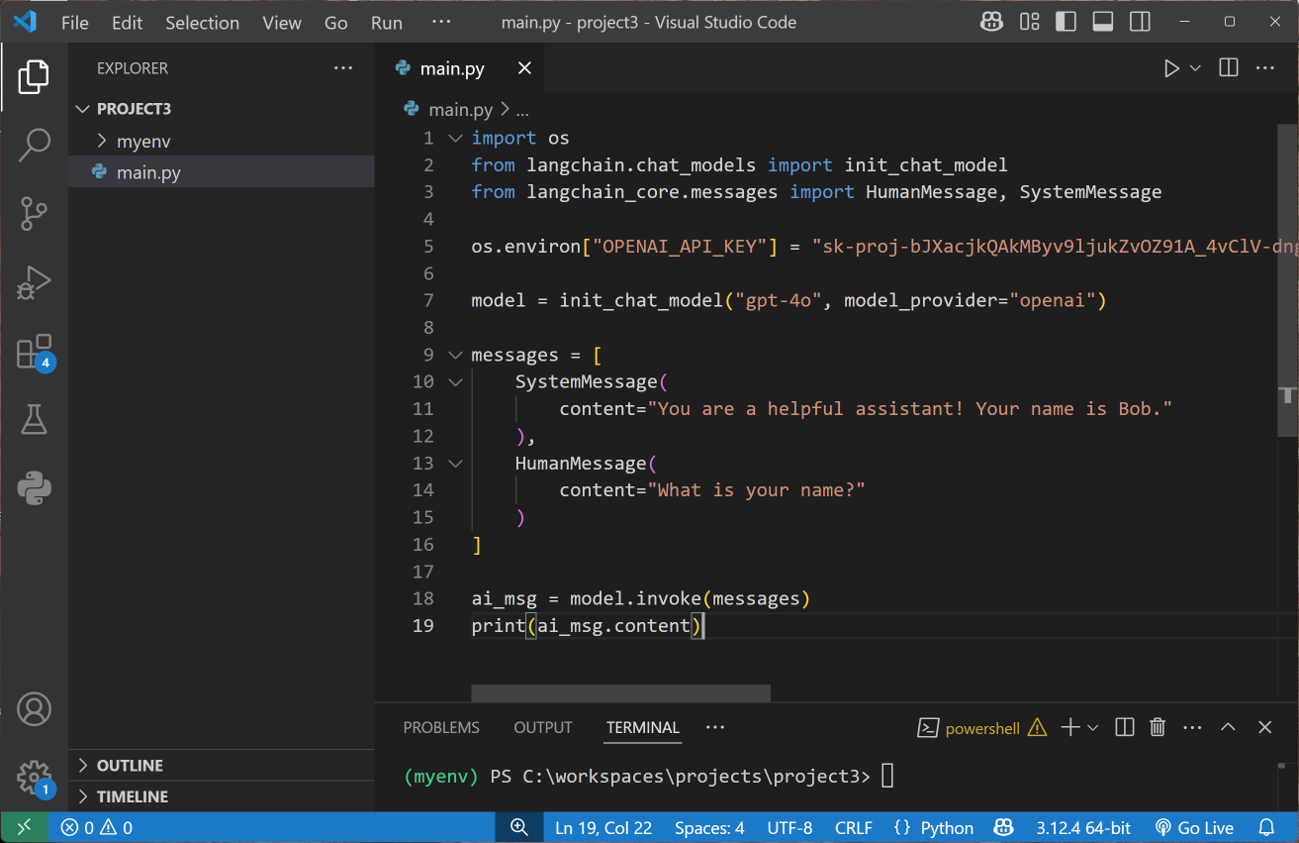Open Extensions view with badge 4

(x=33, y=352)
